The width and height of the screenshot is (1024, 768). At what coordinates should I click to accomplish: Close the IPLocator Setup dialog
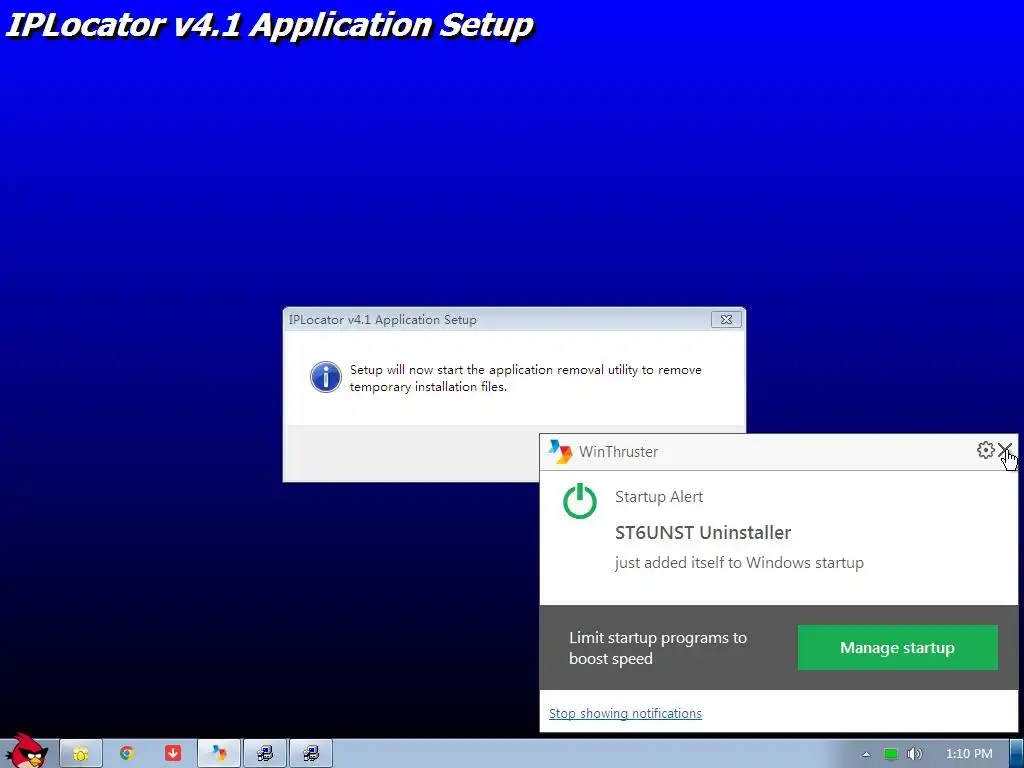pyautogui.click(x=726, y=319)
